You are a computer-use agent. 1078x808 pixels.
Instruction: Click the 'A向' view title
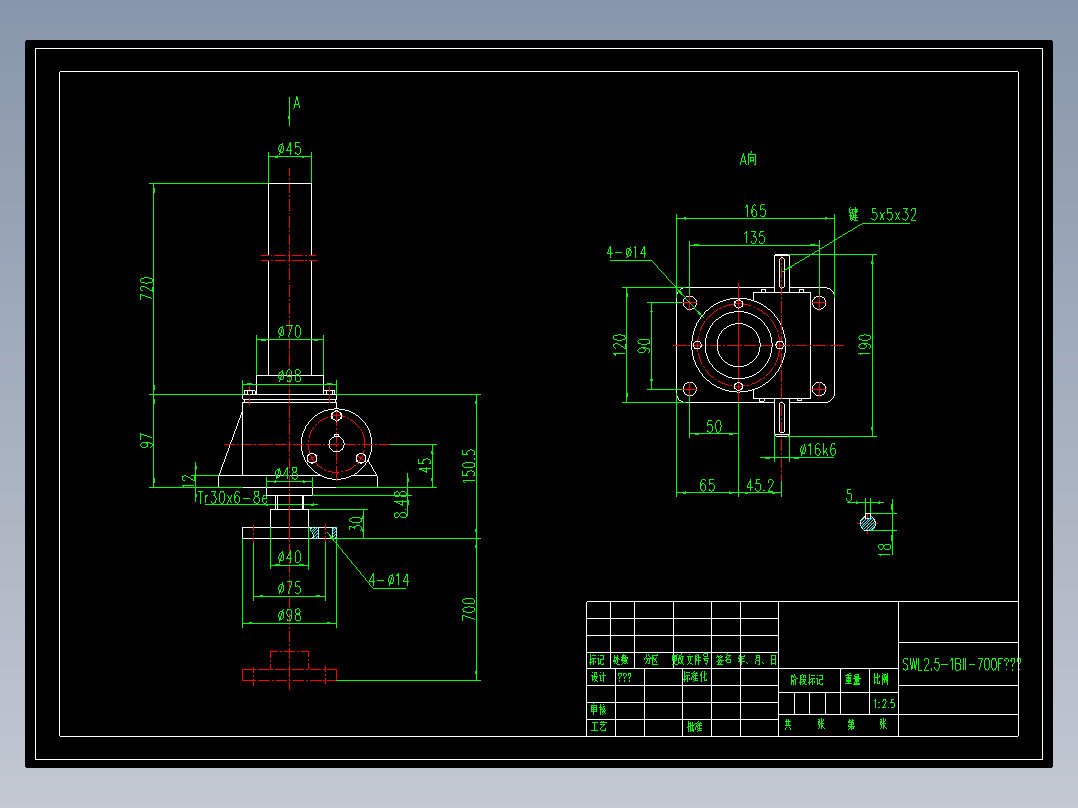(x=748, y=160)
